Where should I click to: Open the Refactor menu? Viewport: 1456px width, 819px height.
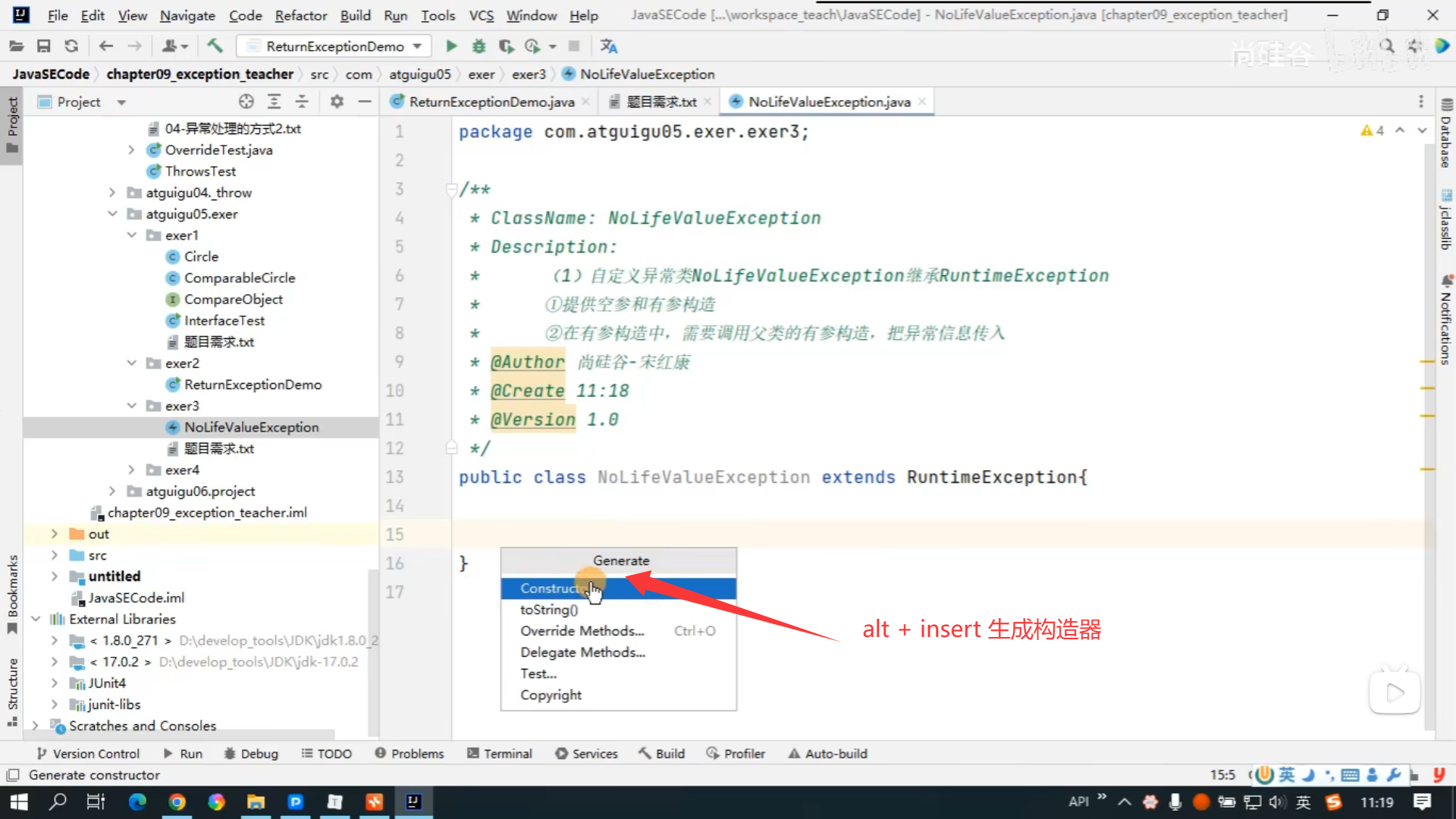click(x=300, y=15)
